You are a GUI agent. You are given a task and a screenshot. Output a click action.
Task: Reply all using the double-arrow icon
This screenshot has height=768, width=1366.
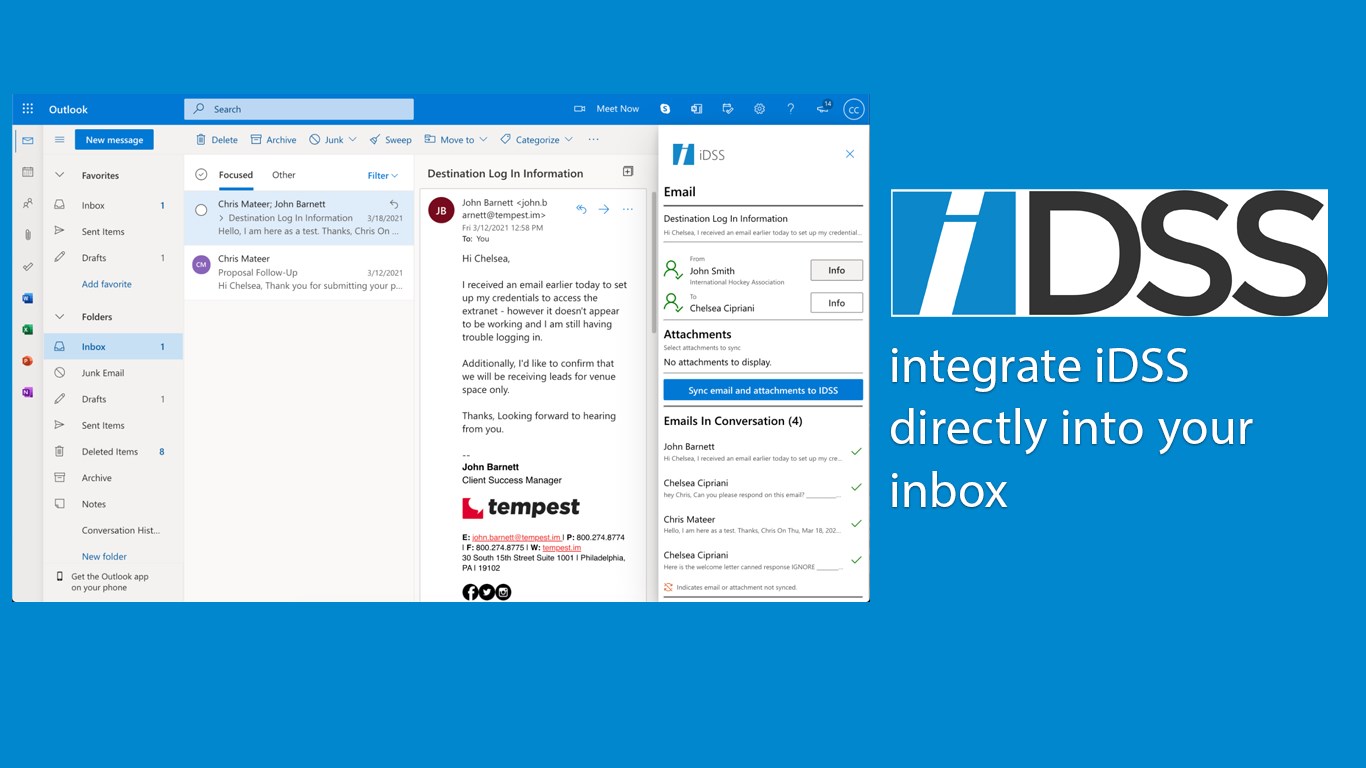tap(581, 209)
